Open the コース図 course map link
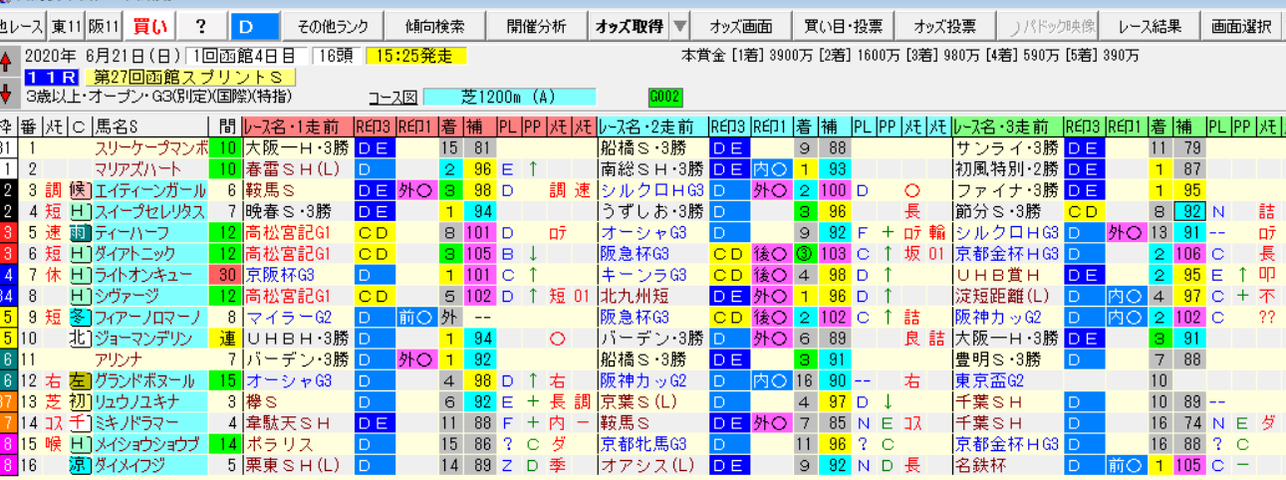Image resolution: width=1286 pixels, height=480 pixels. (392, 97)
